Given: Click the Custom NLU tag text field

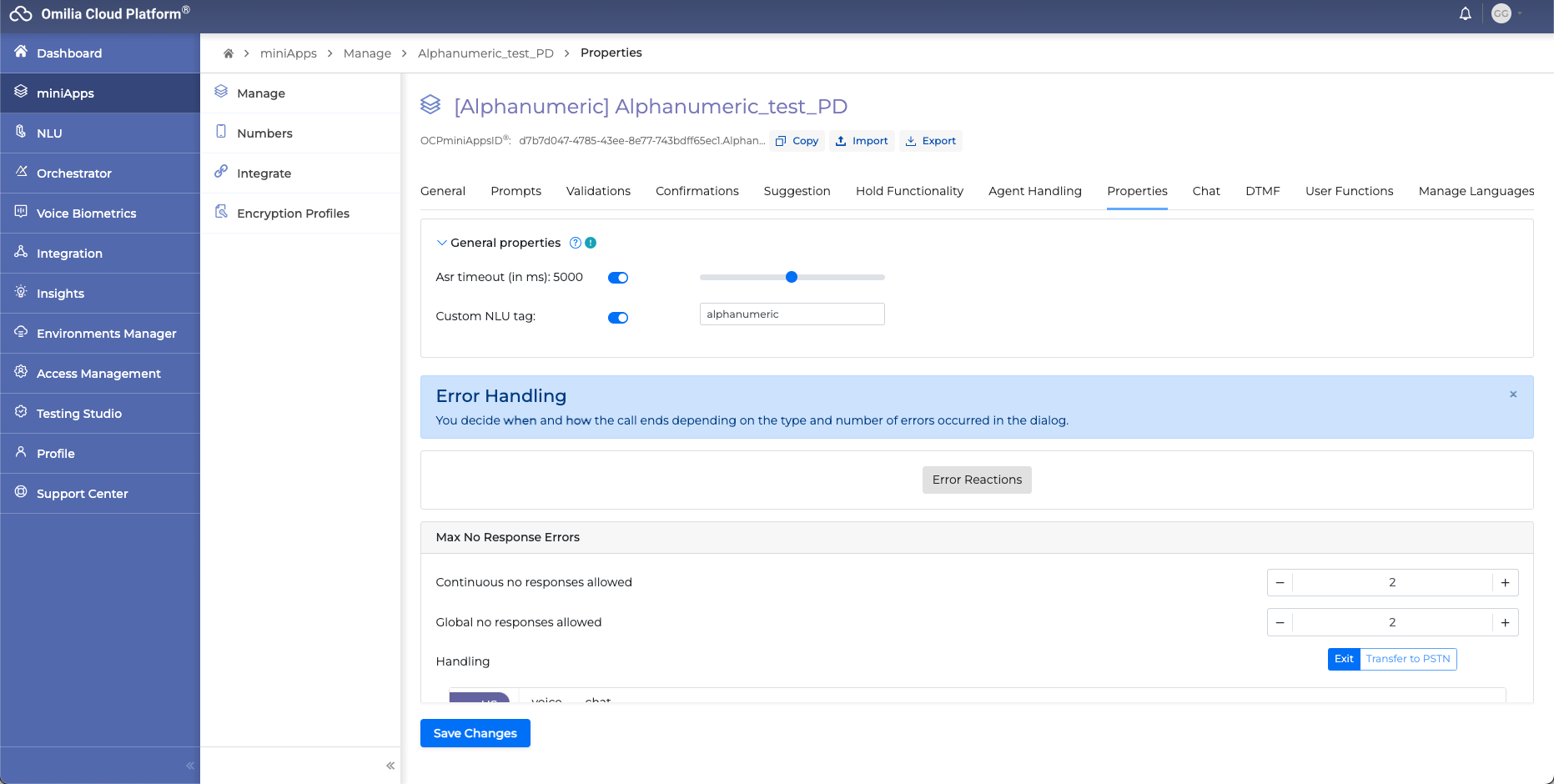Looking at the screenshot, I should click(x=792, y=314).
